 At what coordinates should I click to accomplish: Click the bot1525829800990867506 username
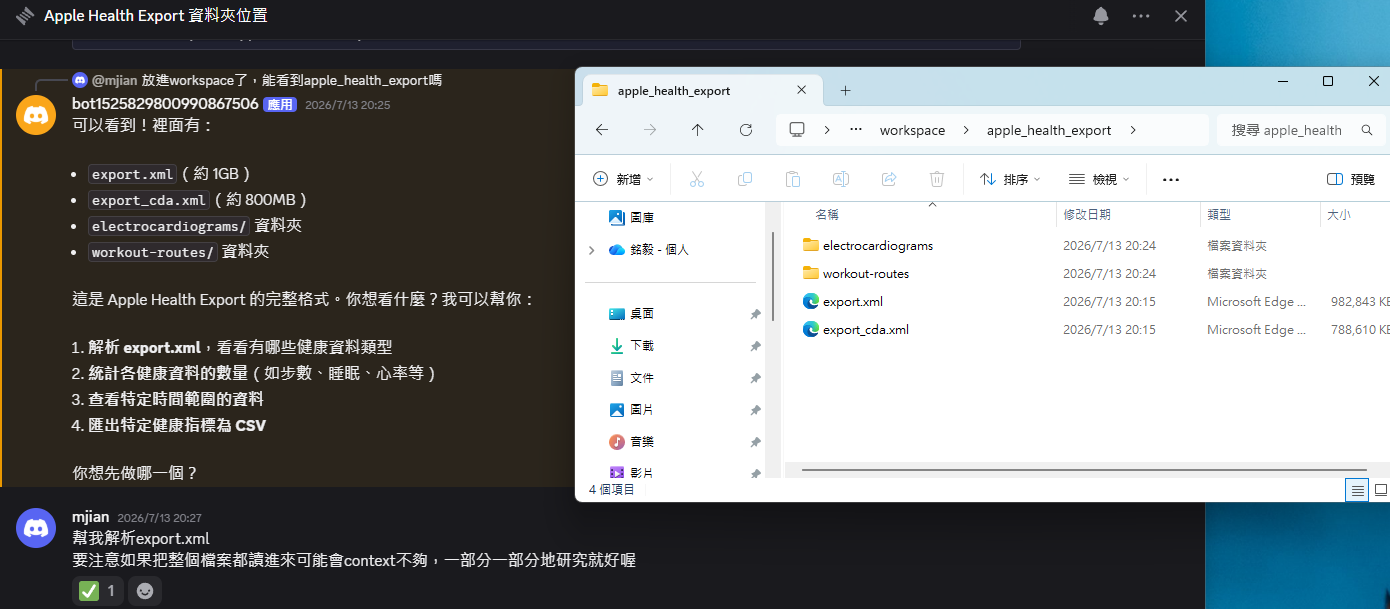pyautogui.click(x=165, y=104)
